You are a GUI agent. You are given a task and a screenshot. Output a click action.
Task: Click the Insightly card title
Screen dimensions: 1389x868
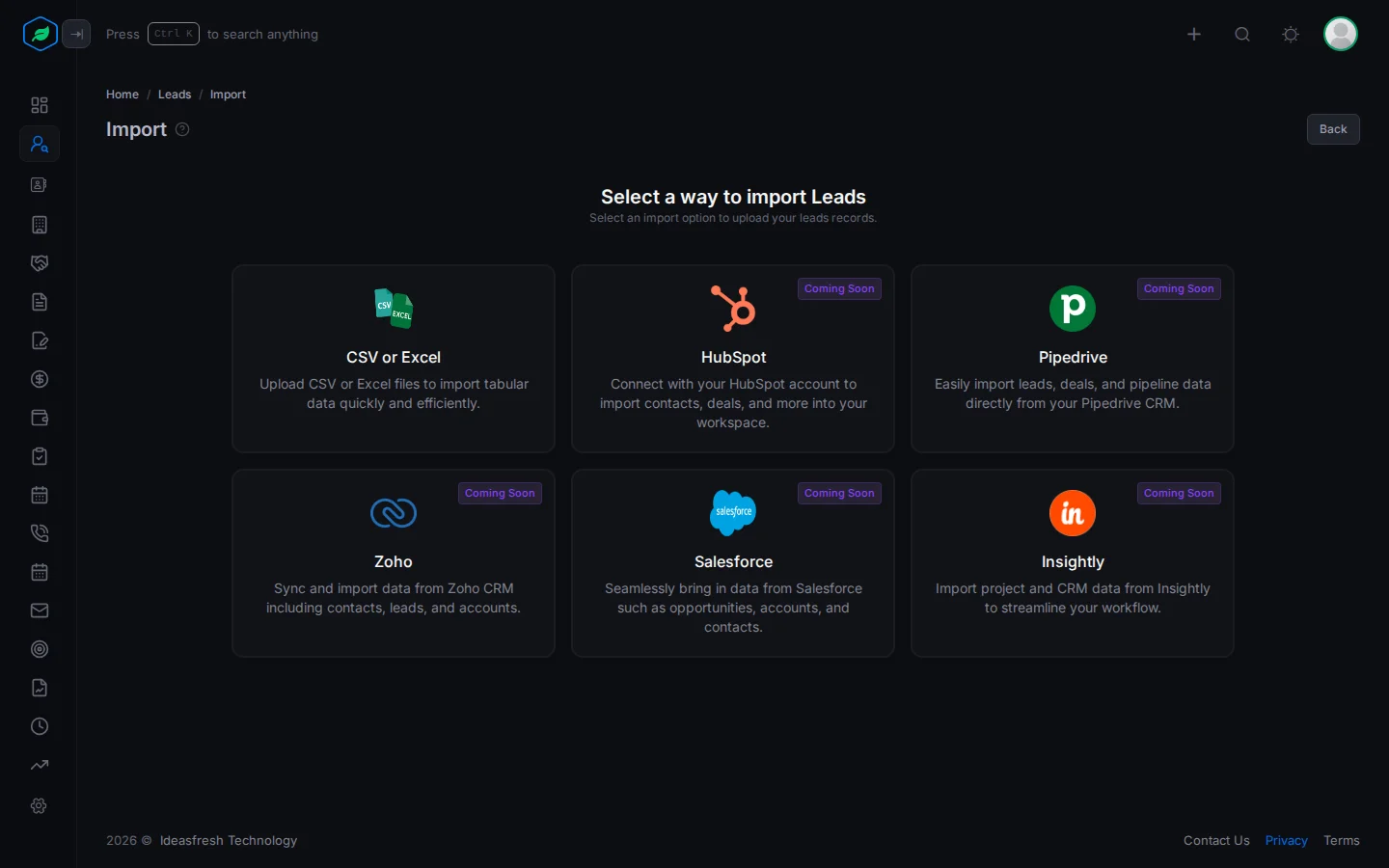[1073, 561]
